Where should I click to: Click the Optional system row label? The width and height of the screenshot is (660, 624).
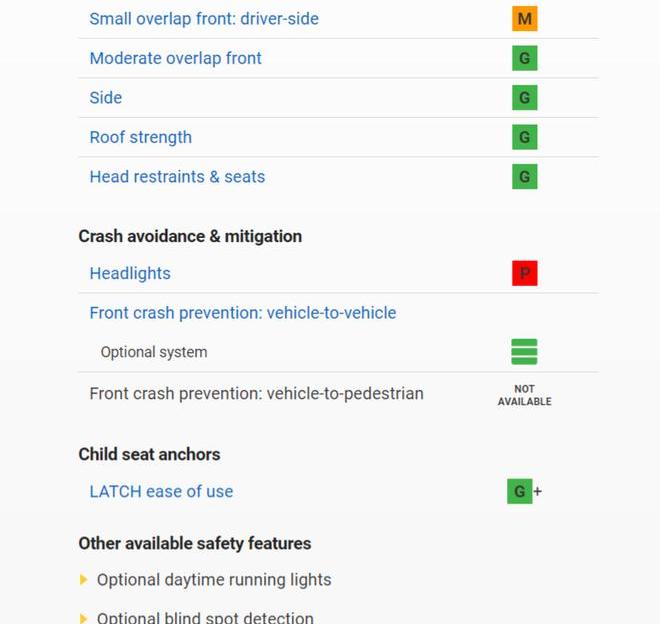(154, 352)
